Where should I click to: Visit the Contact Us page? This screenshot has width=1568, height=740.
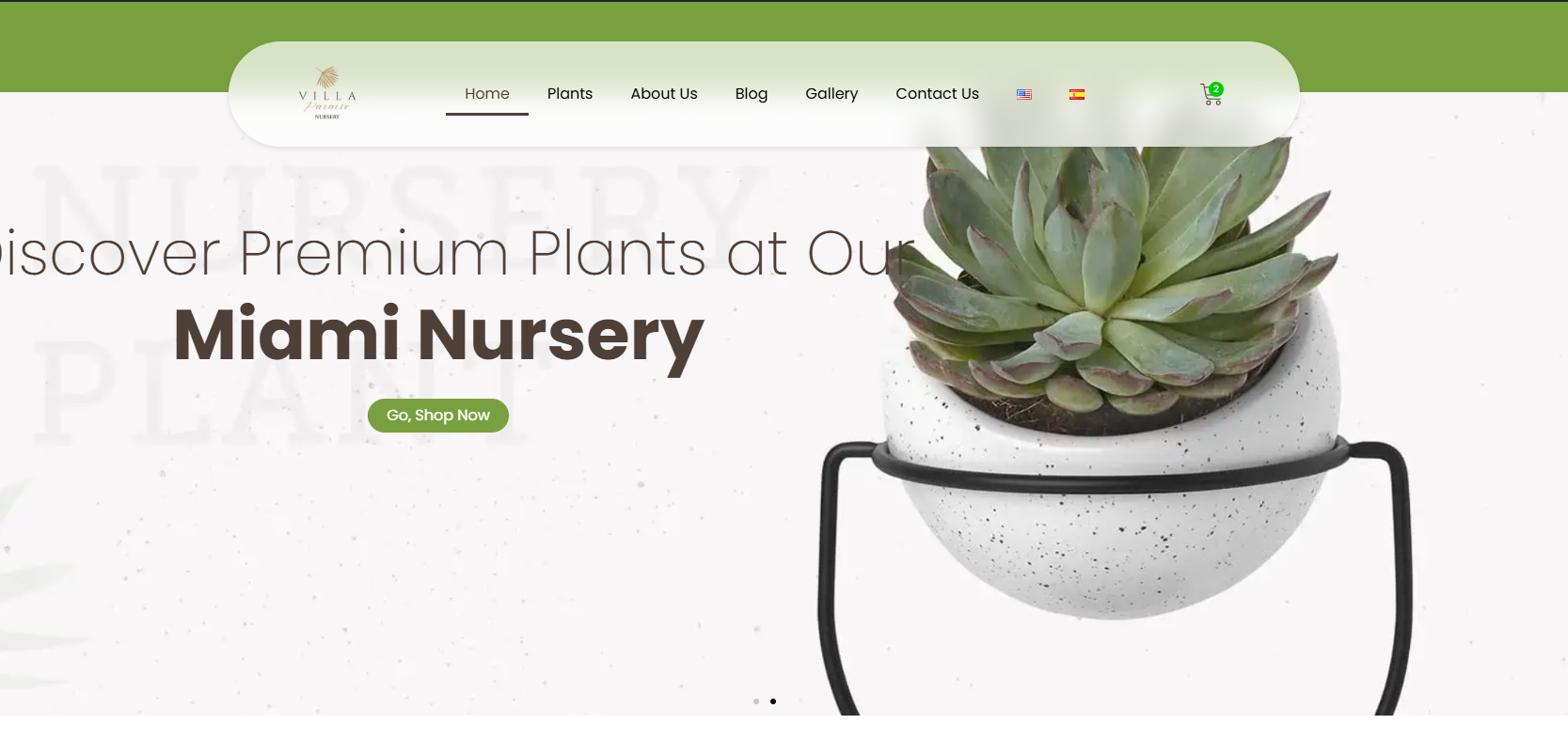pyautogui.click(x=937, y=94)
